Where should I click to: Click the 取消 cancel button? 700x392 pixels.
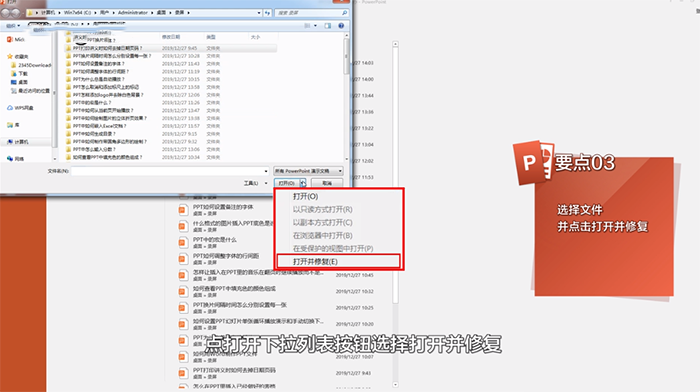[x=327, y=183]
